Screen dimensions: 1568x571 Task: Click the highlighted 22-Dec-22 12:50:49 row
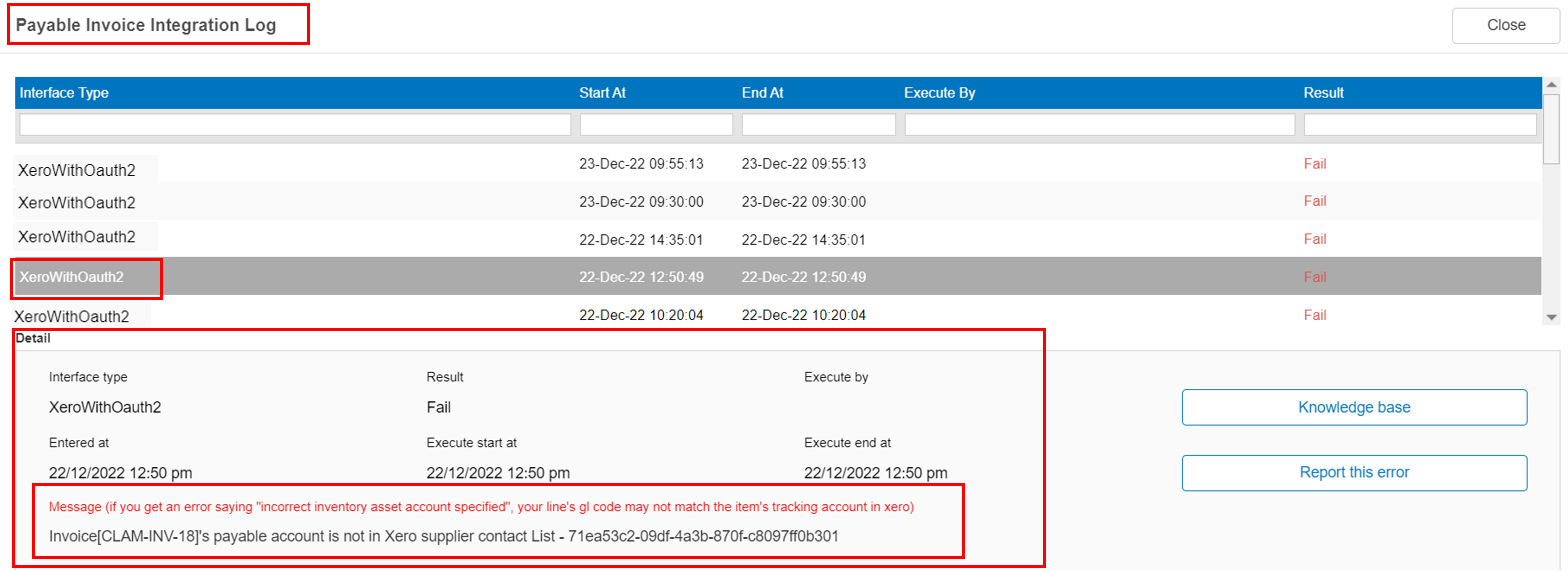pyautogui.click(x=641, y=277)
